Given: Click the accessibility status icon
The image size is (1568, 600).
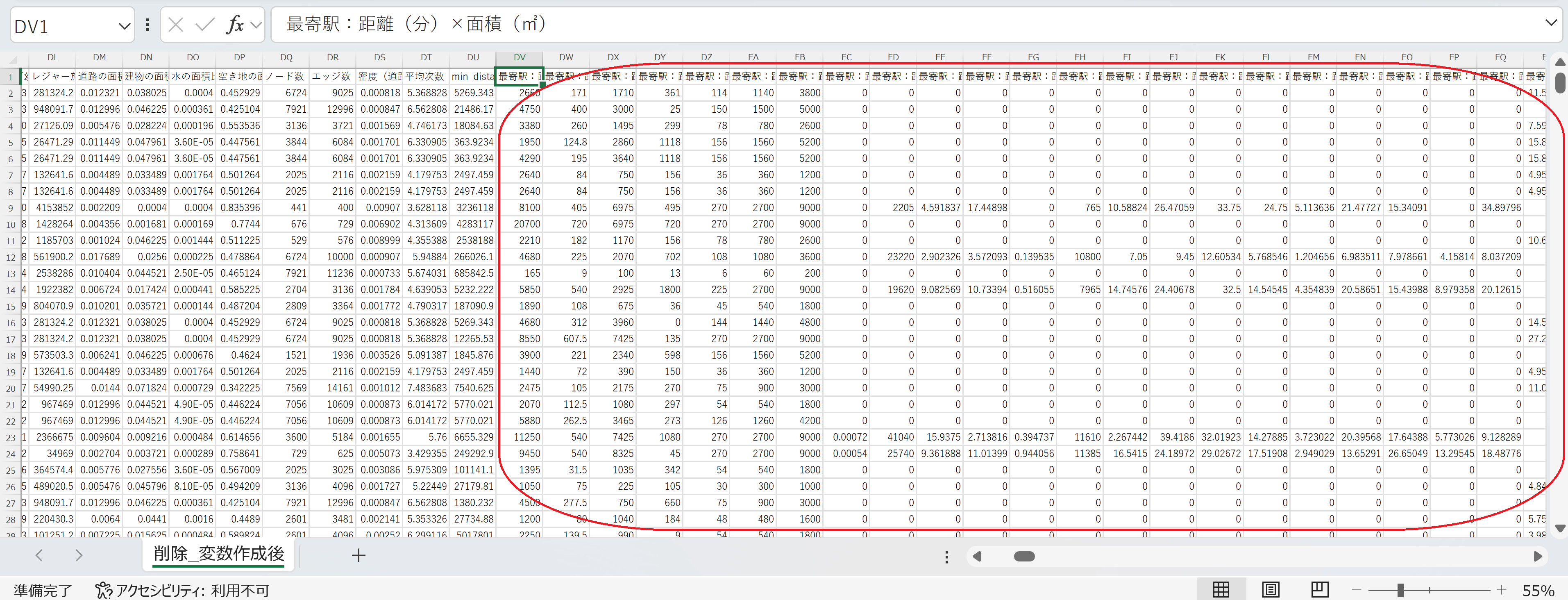Looking at the screenshot, I should [104, 590].
